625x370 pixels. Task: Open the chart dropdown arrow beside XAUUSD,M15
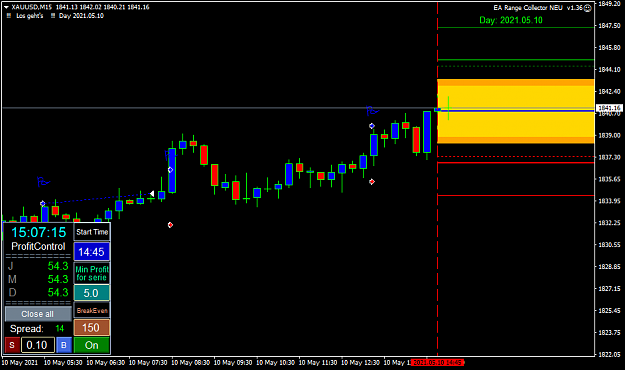(6, 7)
